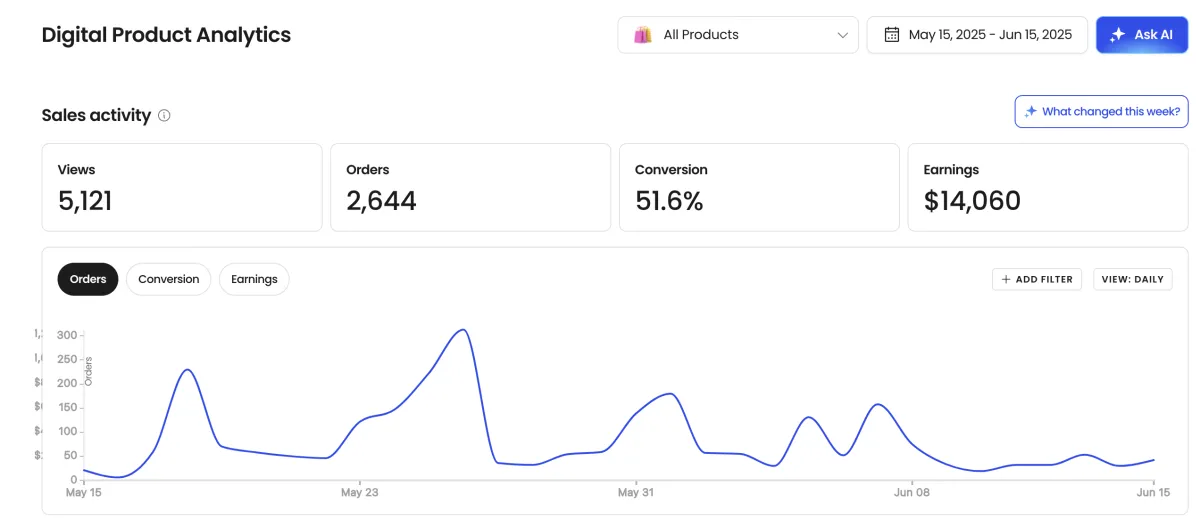The height and width of the screenshot is (518, 1200).
Task: Switch chart to the Earnings tab
Action: [x=254, y=279]
